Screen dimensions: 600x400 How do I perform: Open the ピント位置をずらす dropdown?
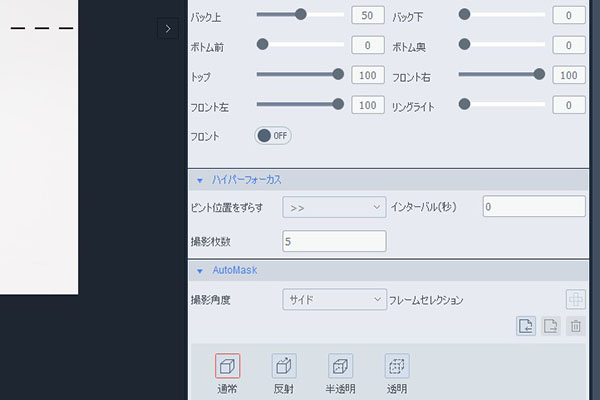334,207
